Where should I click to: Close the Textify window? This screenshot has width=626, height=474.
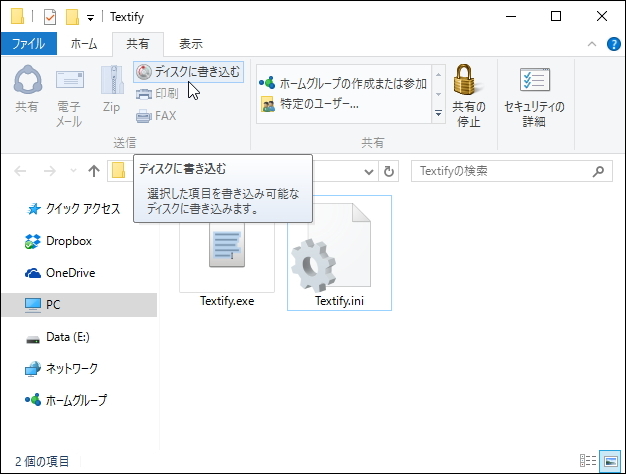coord(602,16)
